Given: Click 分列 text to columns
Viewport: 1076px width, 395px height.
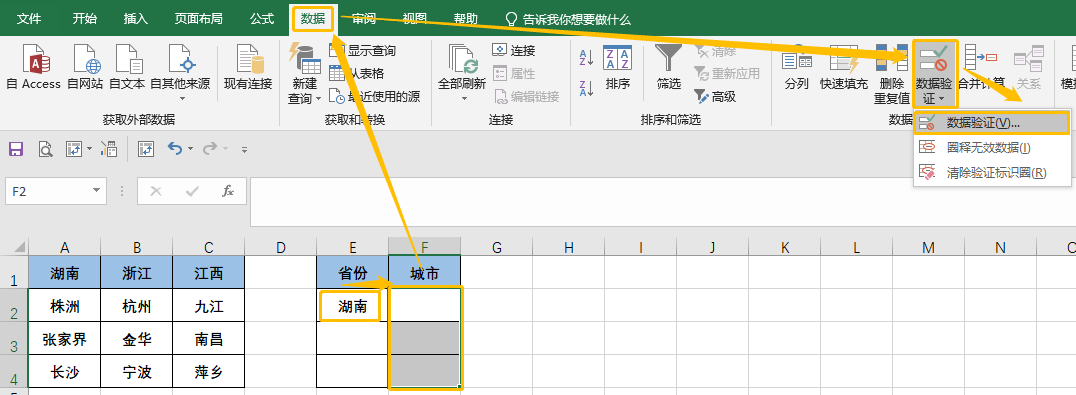Looking at the screenshot, I should point(797,67).
